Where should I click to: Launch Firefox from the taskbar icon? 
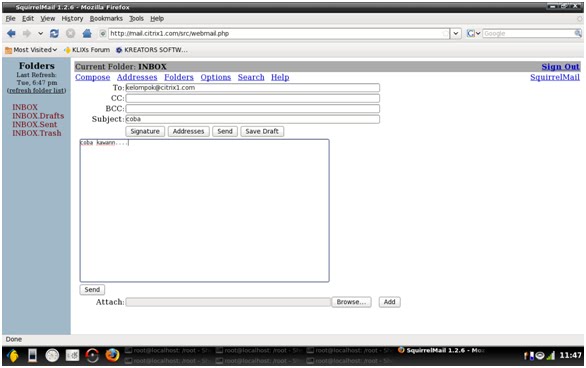tap(112, 355)
